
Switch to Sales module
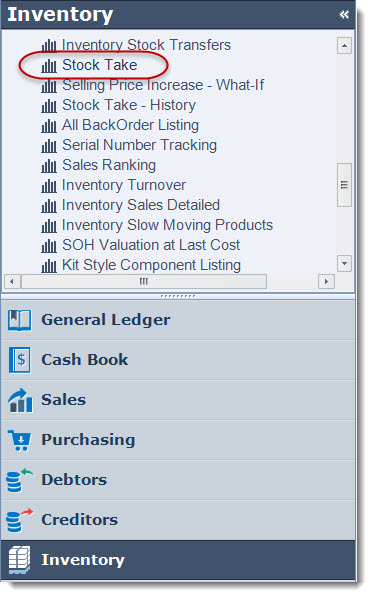coord(178,400)
